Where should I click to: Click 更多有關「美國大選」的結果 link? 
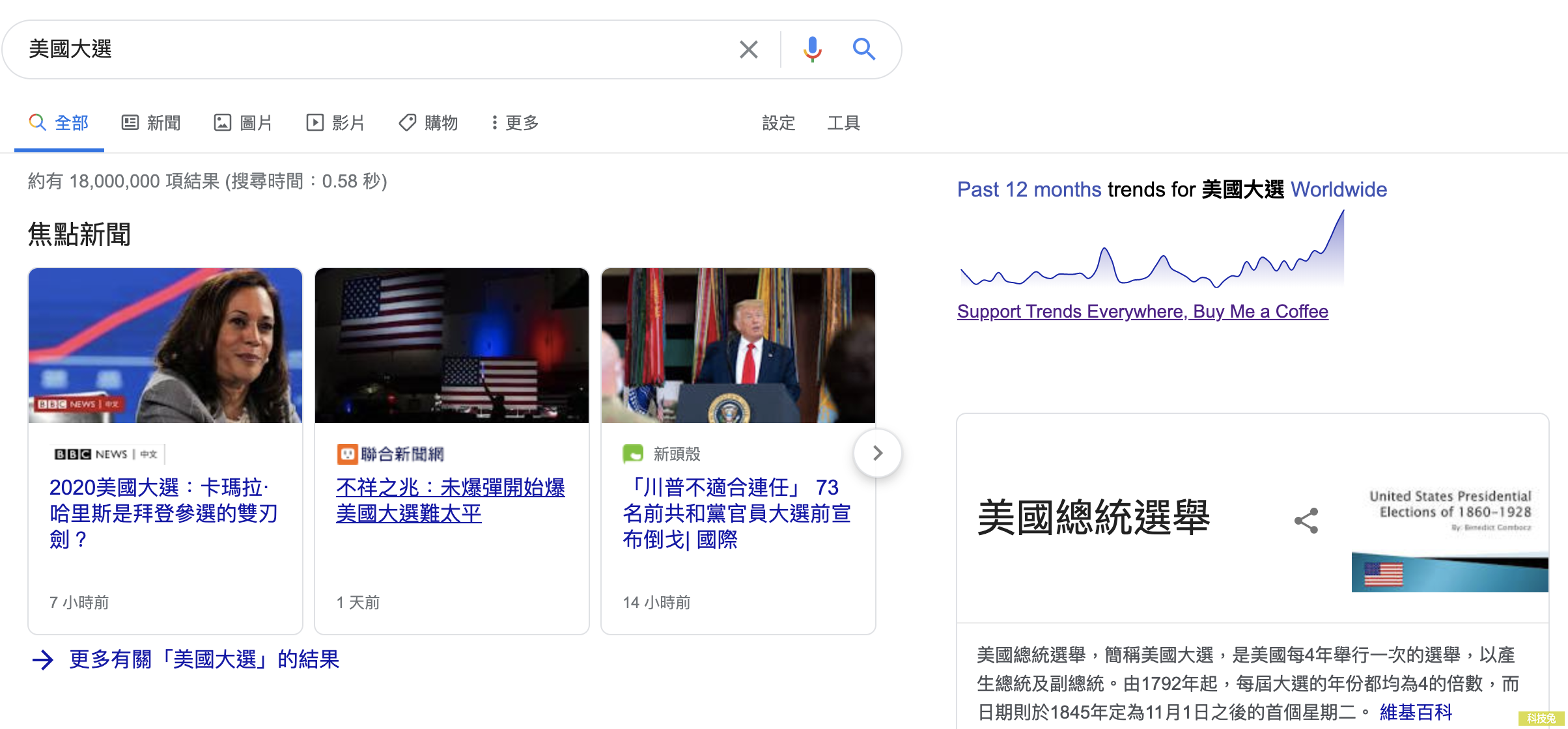click(204, 659)
